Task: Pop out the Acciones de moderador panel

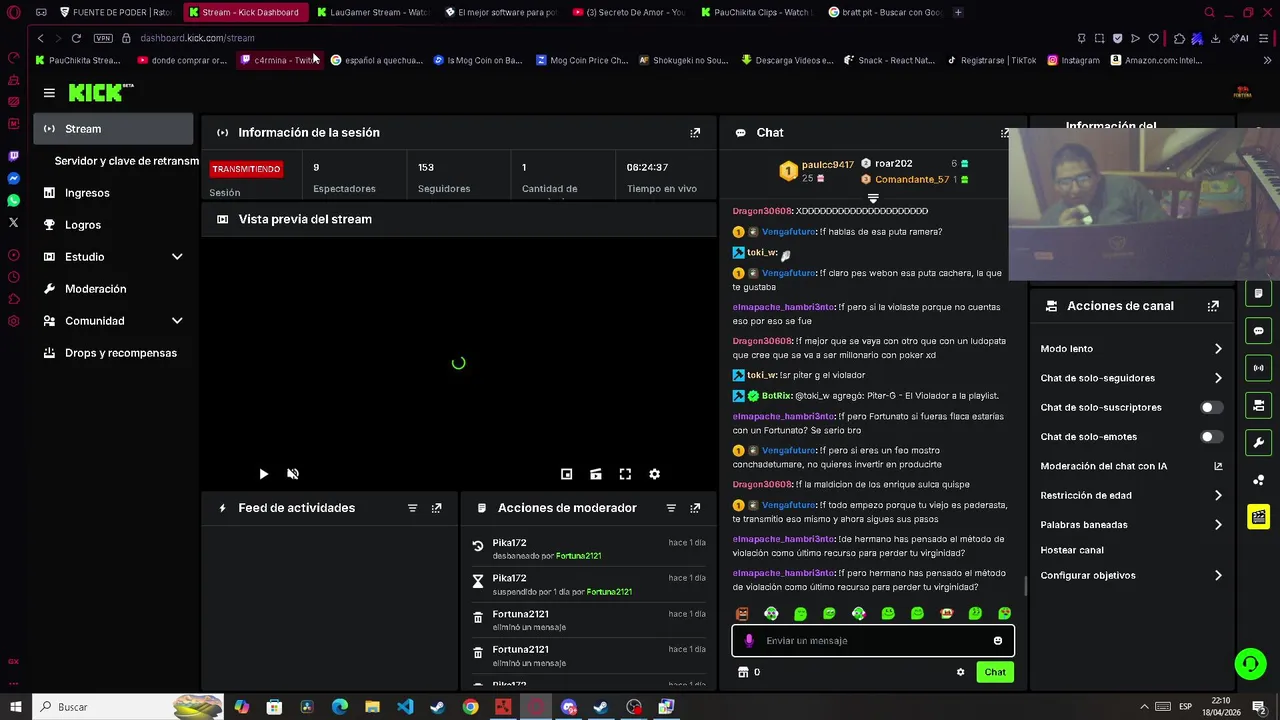Action: (695, 508)
